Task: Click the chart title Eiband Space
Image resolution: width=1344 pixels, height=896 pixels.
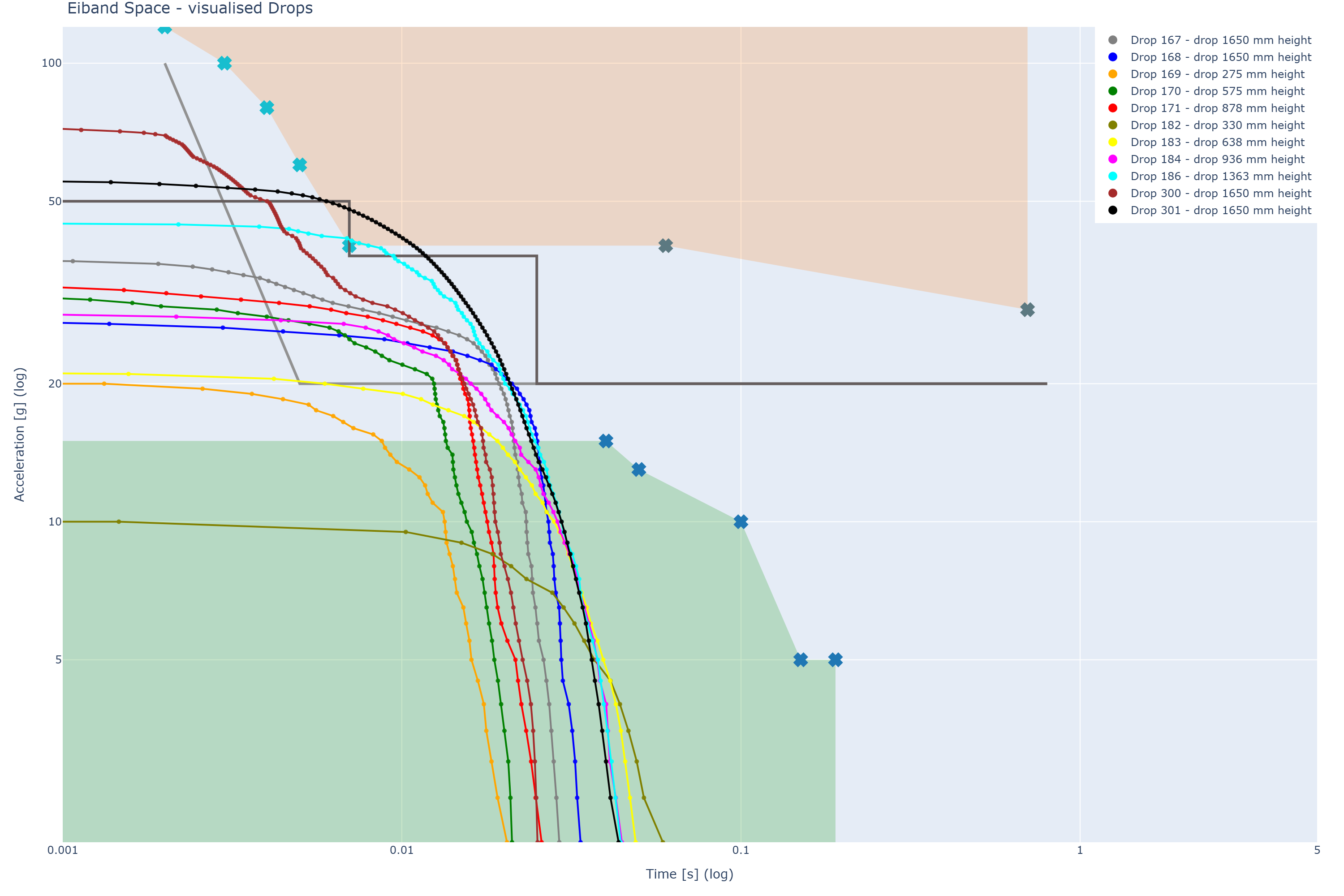Action: point(190,9)
